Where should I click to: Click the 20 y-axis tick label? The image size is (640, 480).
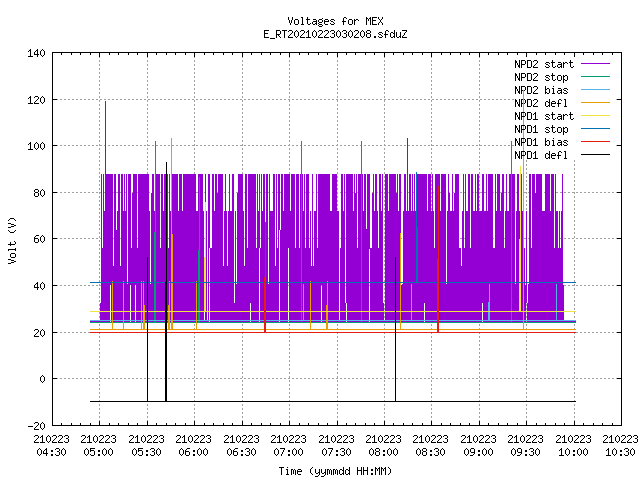coord(39,333)
